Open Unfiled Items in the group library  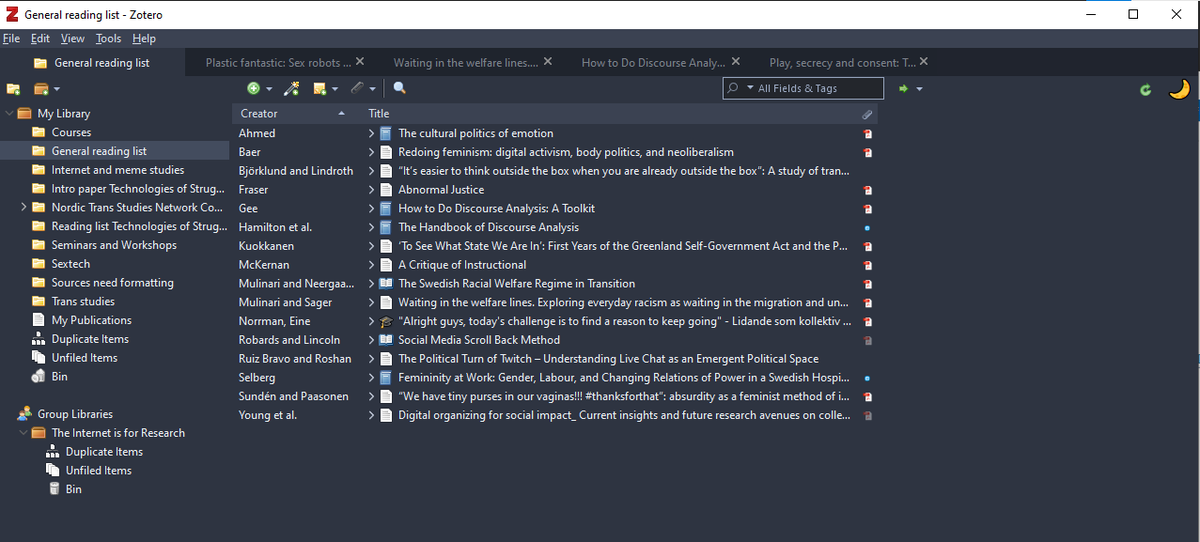coord(98,470)
